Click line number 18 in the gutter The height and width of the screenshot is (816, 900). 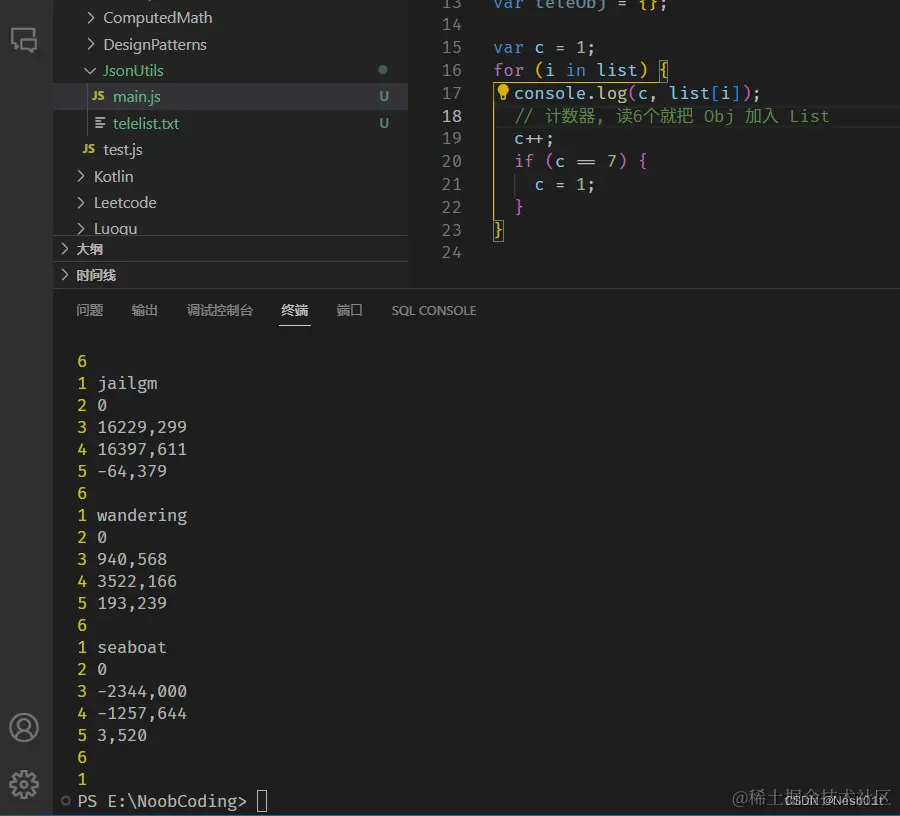pyautogui.click(x=452, y=116)
